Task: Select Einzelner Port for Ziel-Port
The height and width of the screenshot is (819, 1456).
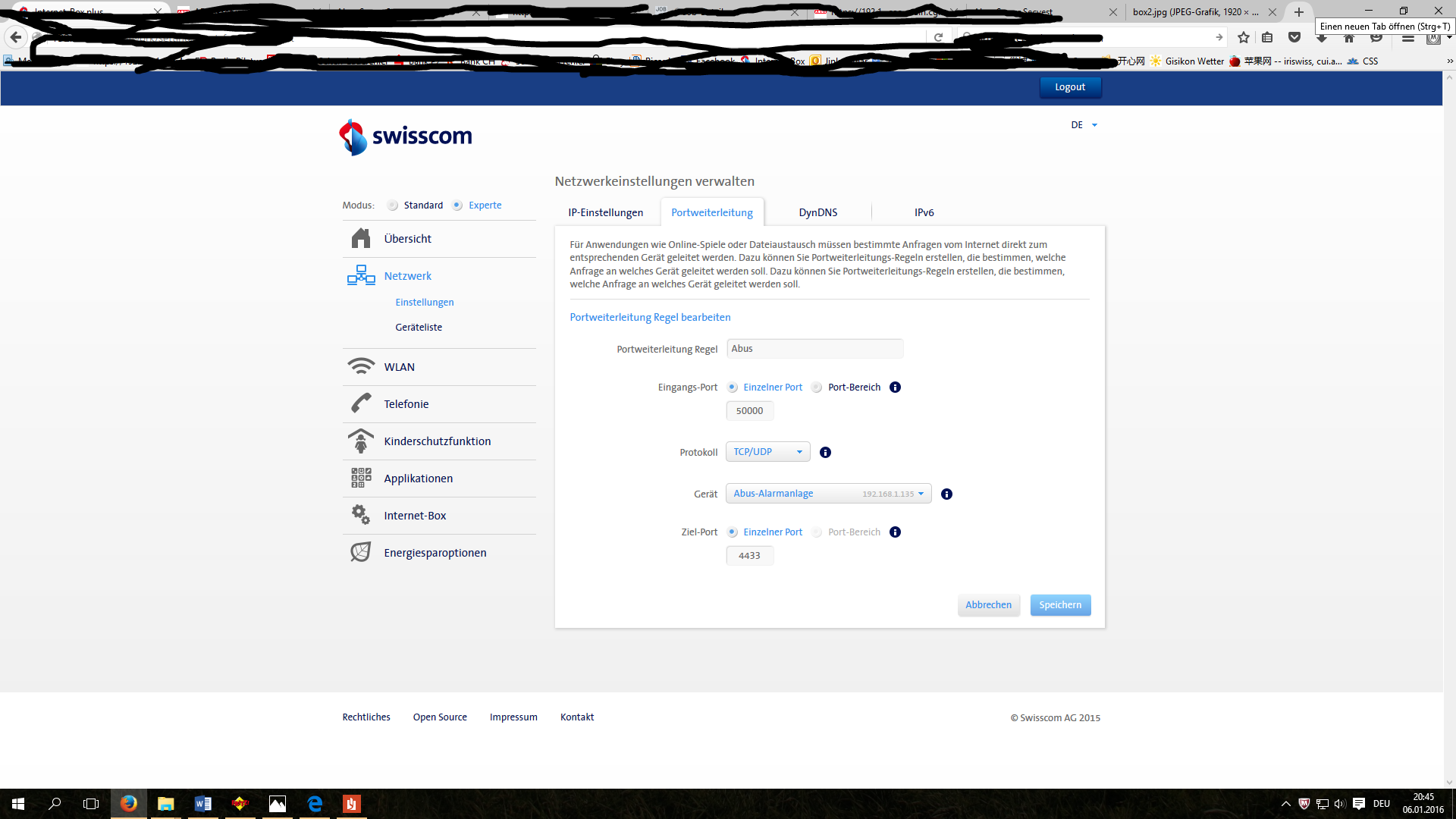Action: (x=733, y=532)
